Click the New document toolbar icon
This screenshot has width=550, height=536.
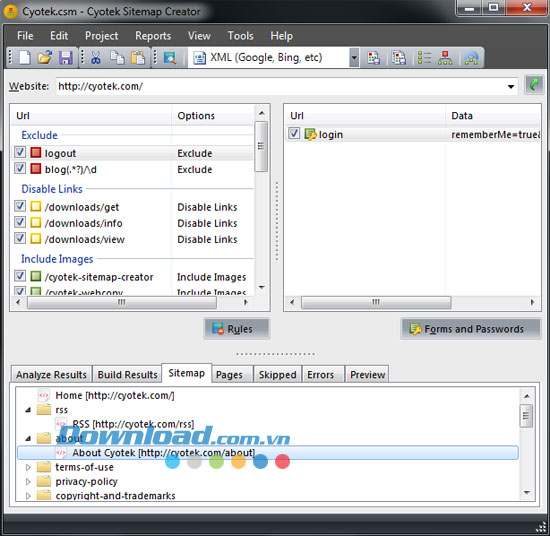[x=25, y=58]
